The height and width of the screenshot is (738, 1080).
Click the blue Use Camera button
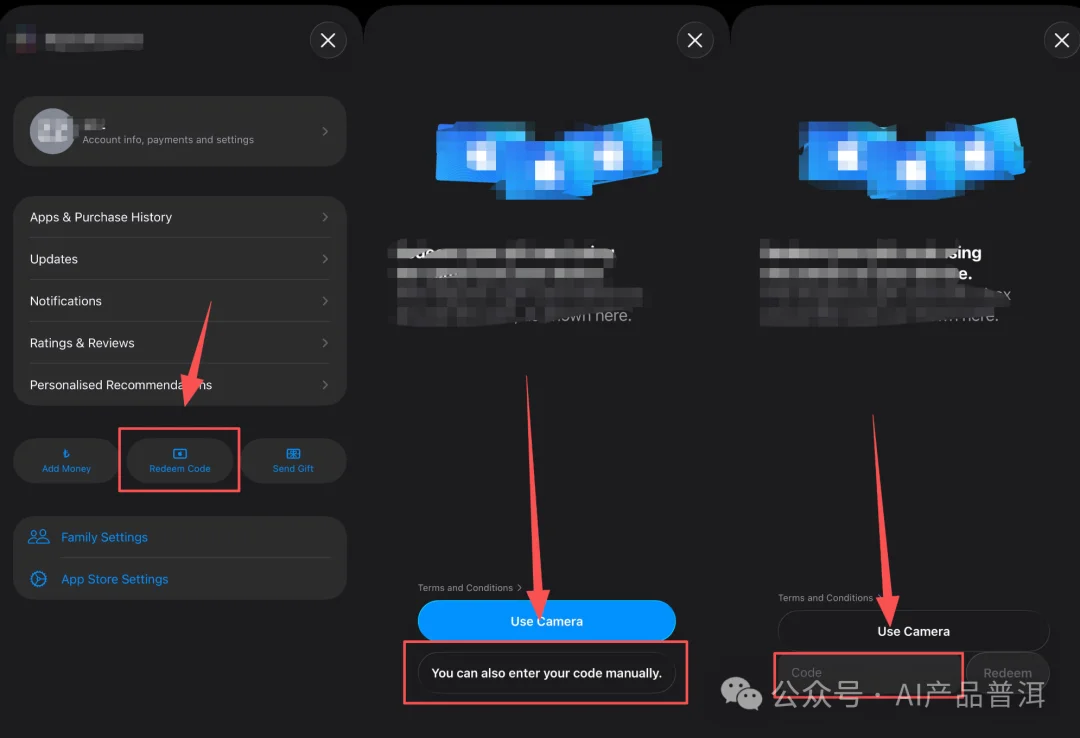click(547, 621)
